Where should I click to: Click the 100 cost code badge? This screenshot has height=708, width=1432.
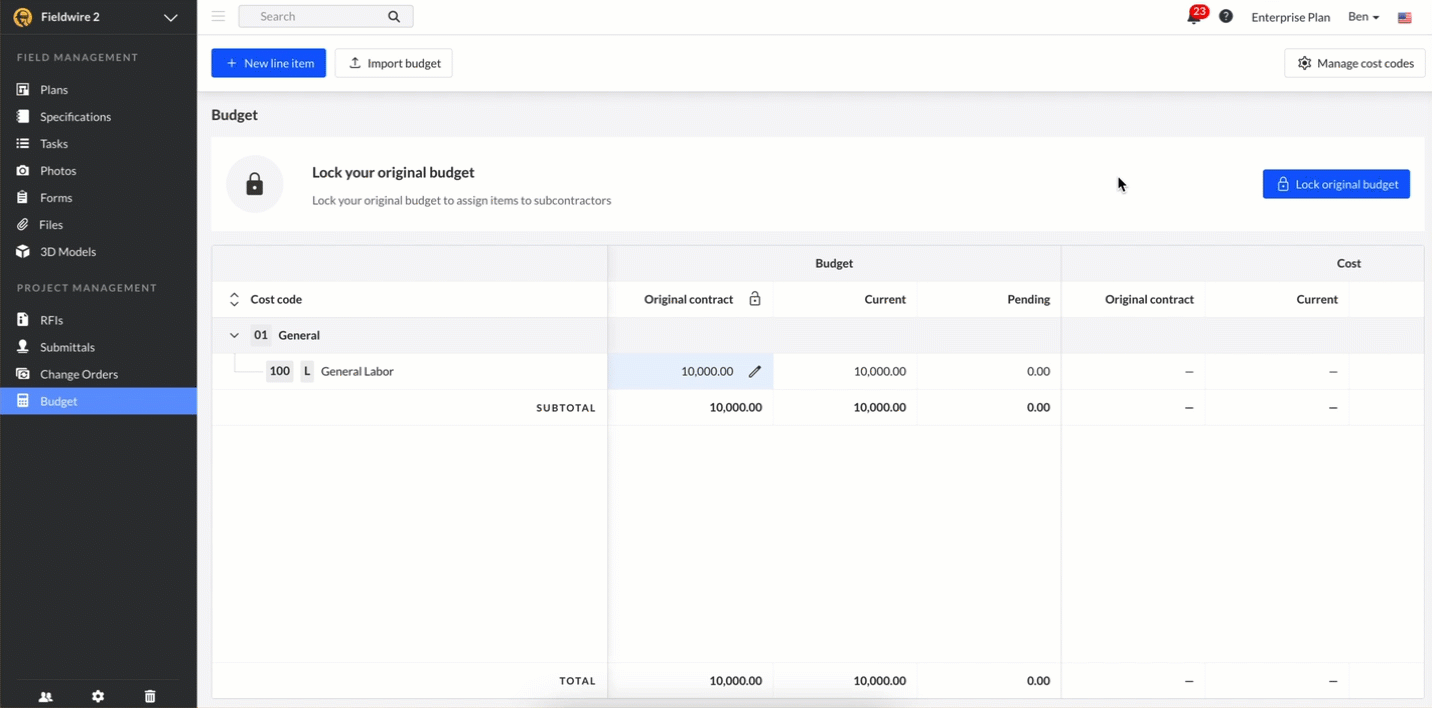click(x=280, y=371)
